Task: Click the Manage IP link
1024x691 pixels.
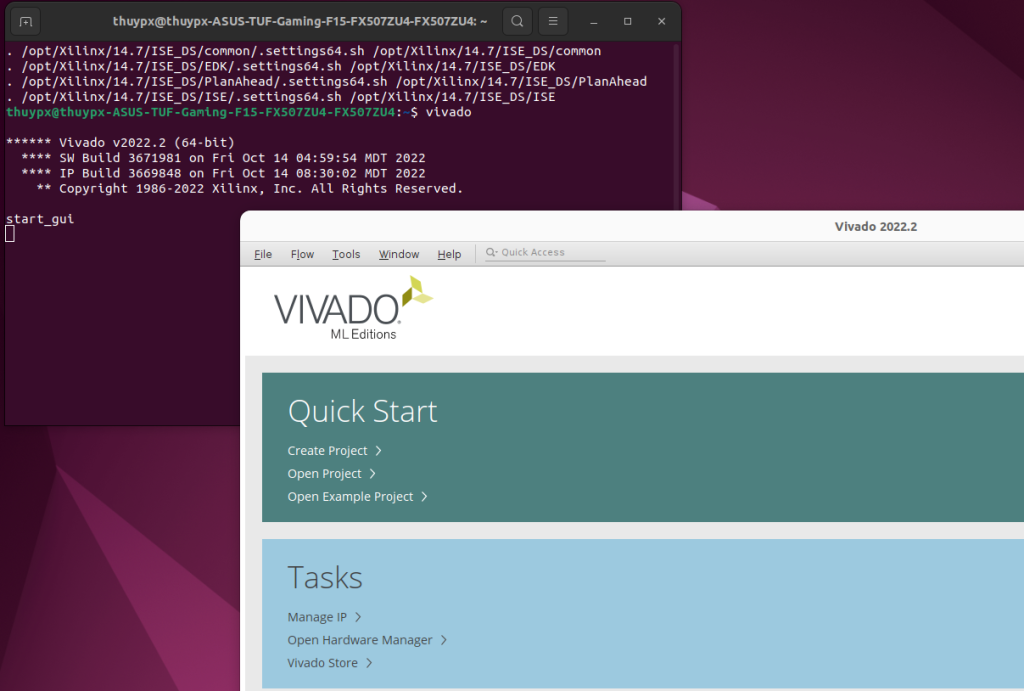Action: tap(317, 617)
